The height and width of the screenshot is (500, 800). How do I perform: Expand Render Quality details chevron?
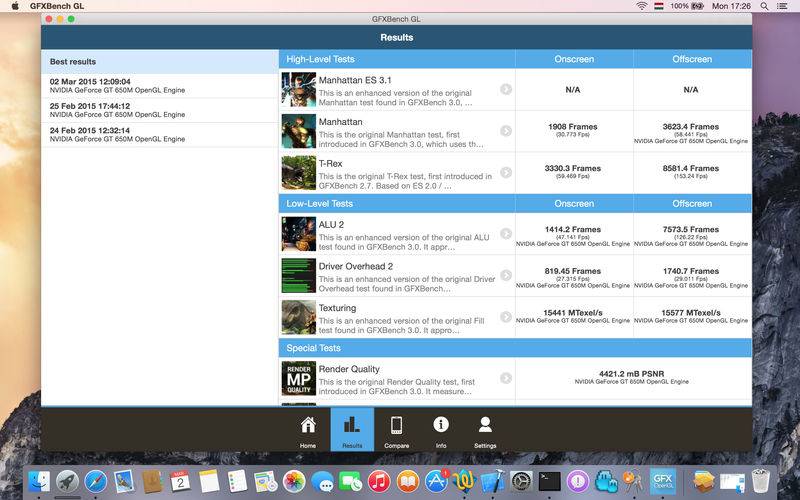coord(506,378)
